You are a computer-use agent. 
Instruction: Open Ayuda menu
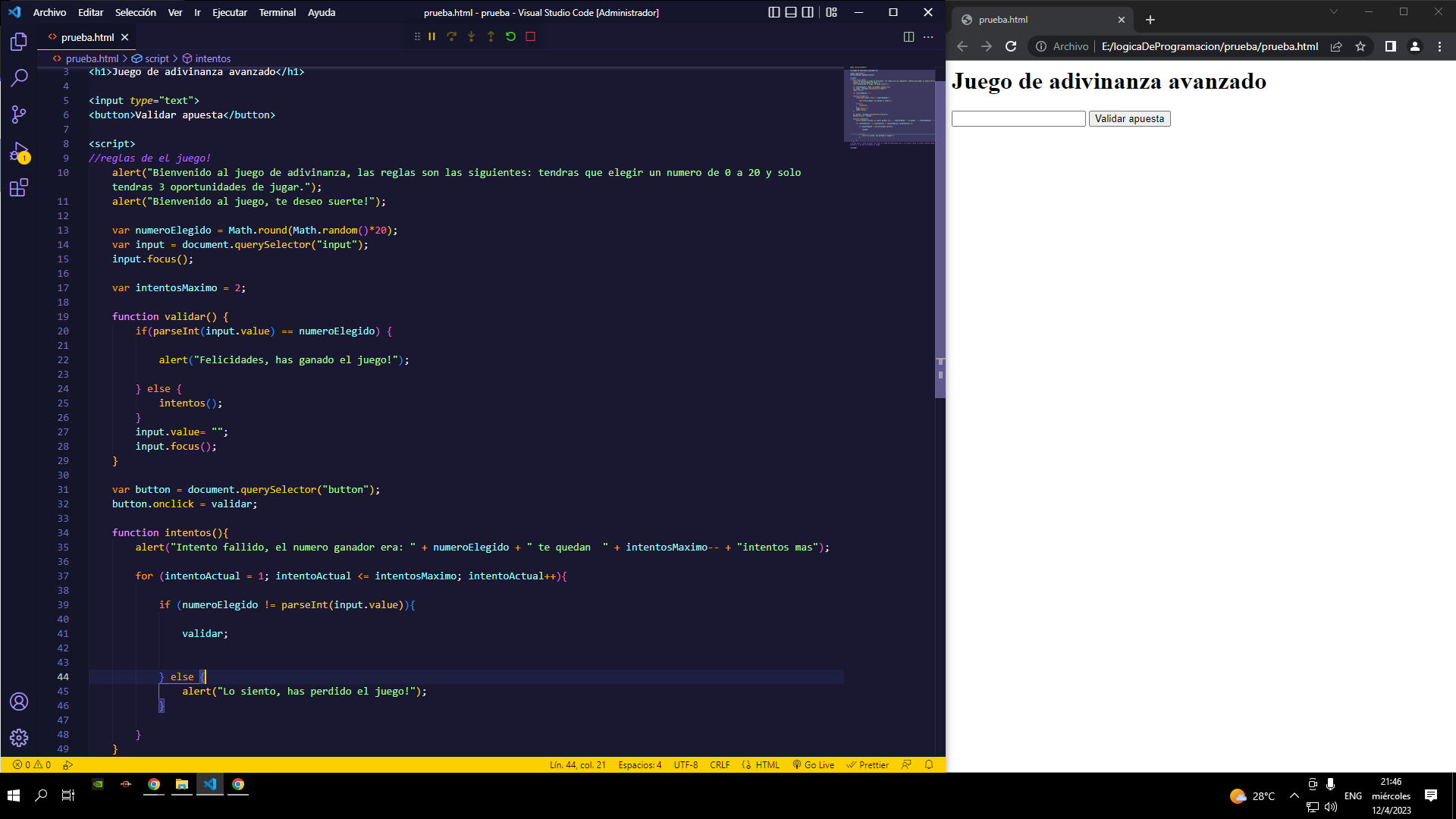322,12
